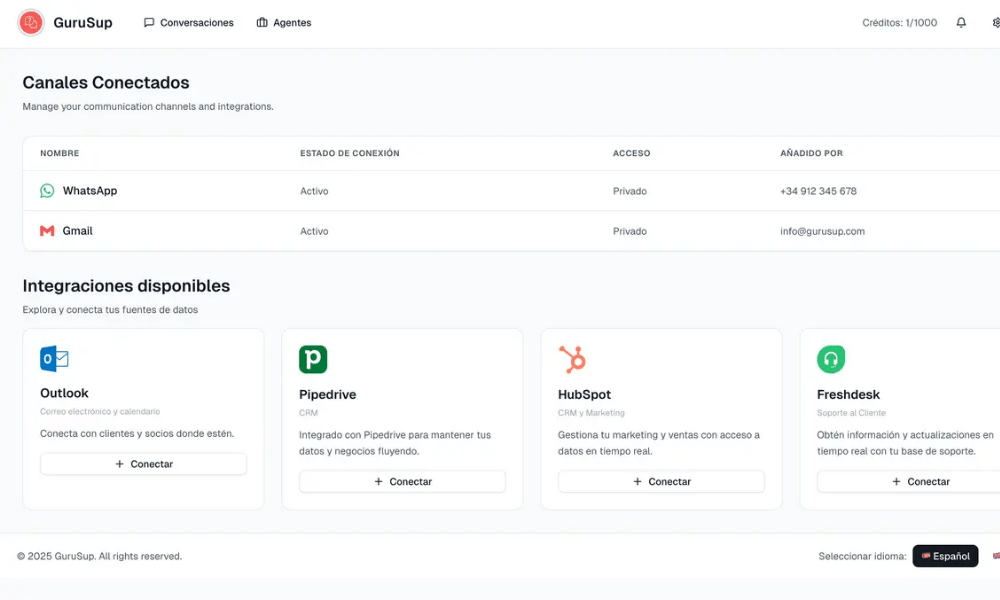1000x600 pixels.
Task: Click the info@gurusup.com email
Action: point(823,231)
